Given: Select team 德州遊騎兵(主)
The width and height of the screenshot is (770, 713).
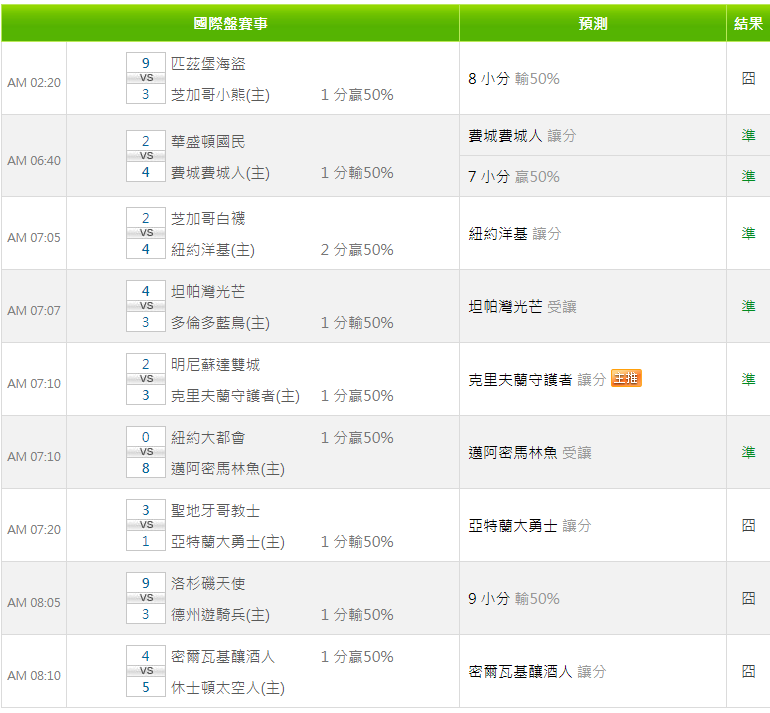Looking at the screenshot, I should (x=220, y=614).
